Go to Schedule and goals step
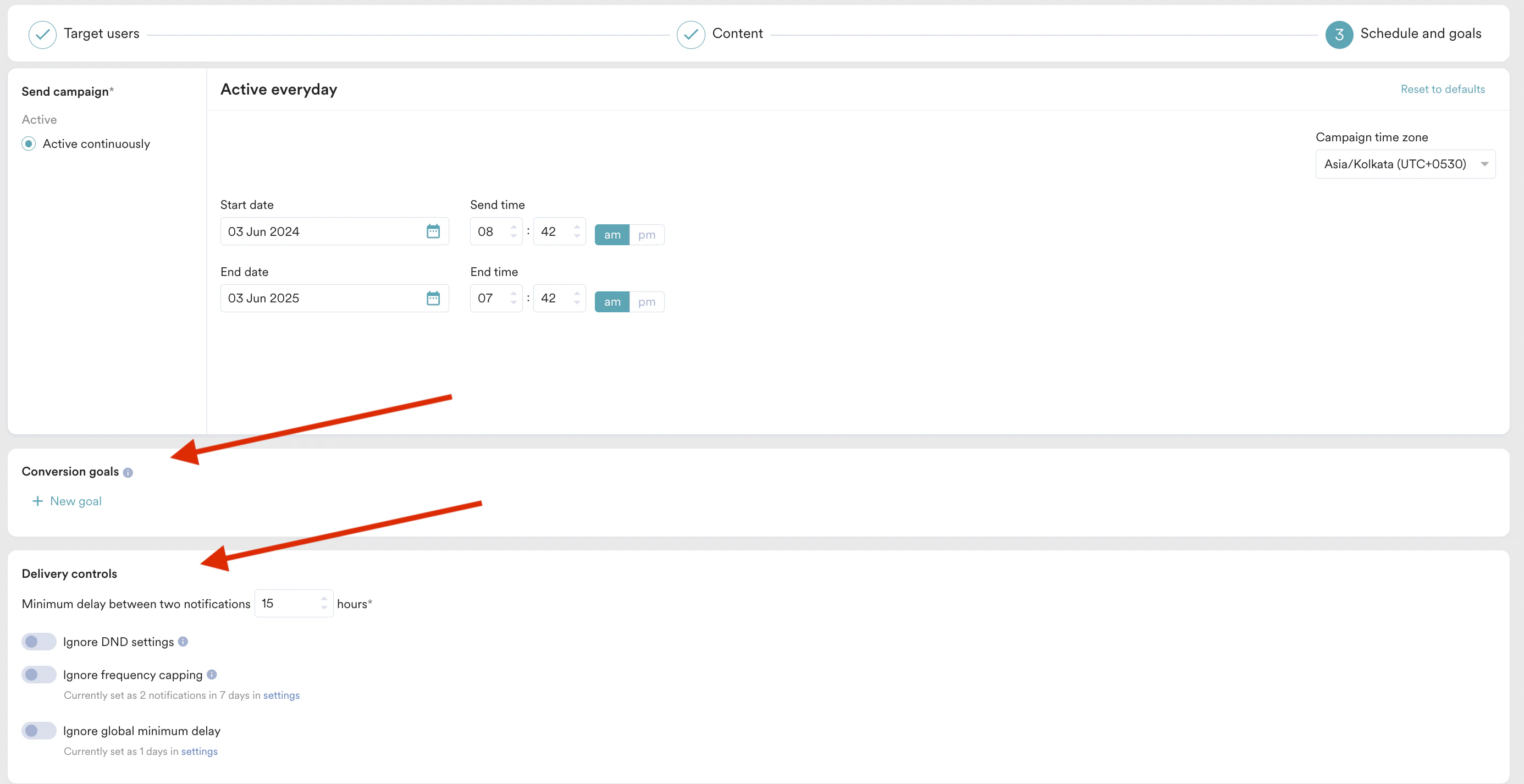 1339,34
